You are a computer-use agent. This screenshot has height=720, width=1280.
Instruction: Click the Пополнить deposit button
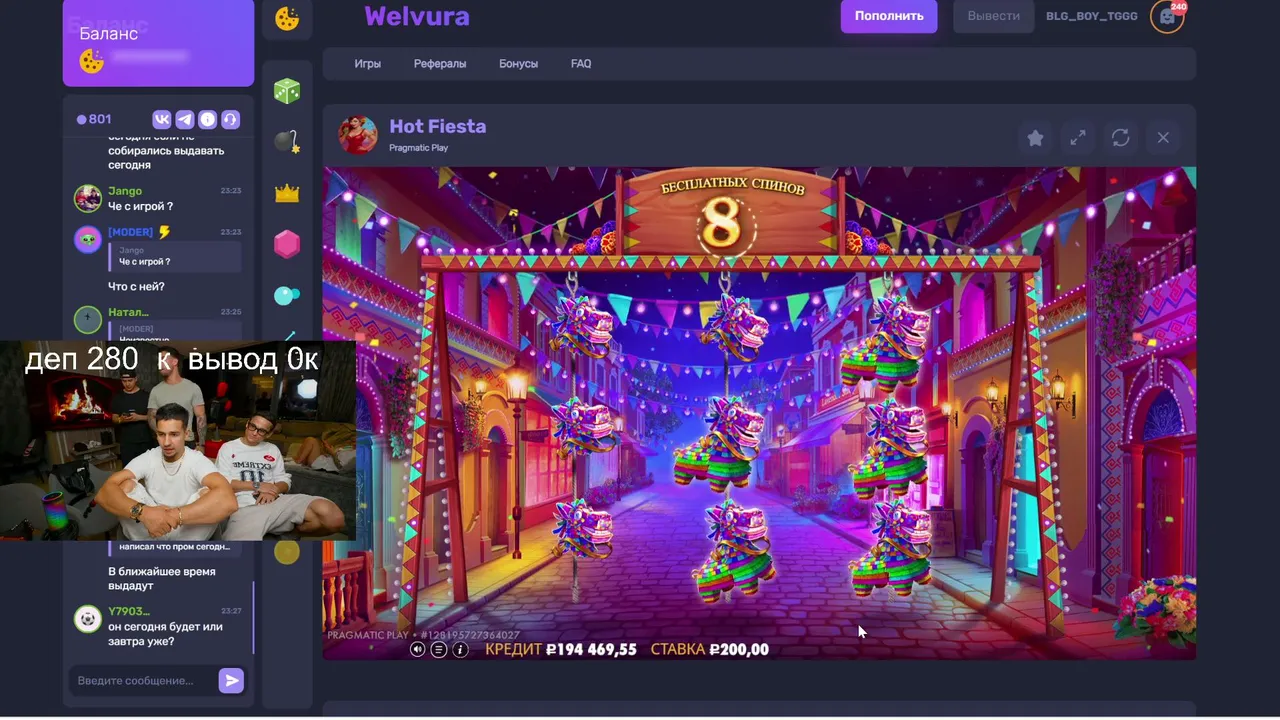pyautogui.click(x=889, y=16)
